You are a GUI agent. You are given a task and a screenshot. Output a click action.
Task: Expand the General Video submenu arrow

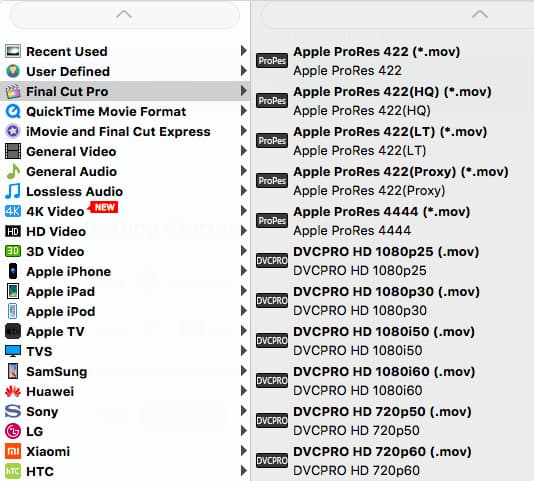pos(244,151)
